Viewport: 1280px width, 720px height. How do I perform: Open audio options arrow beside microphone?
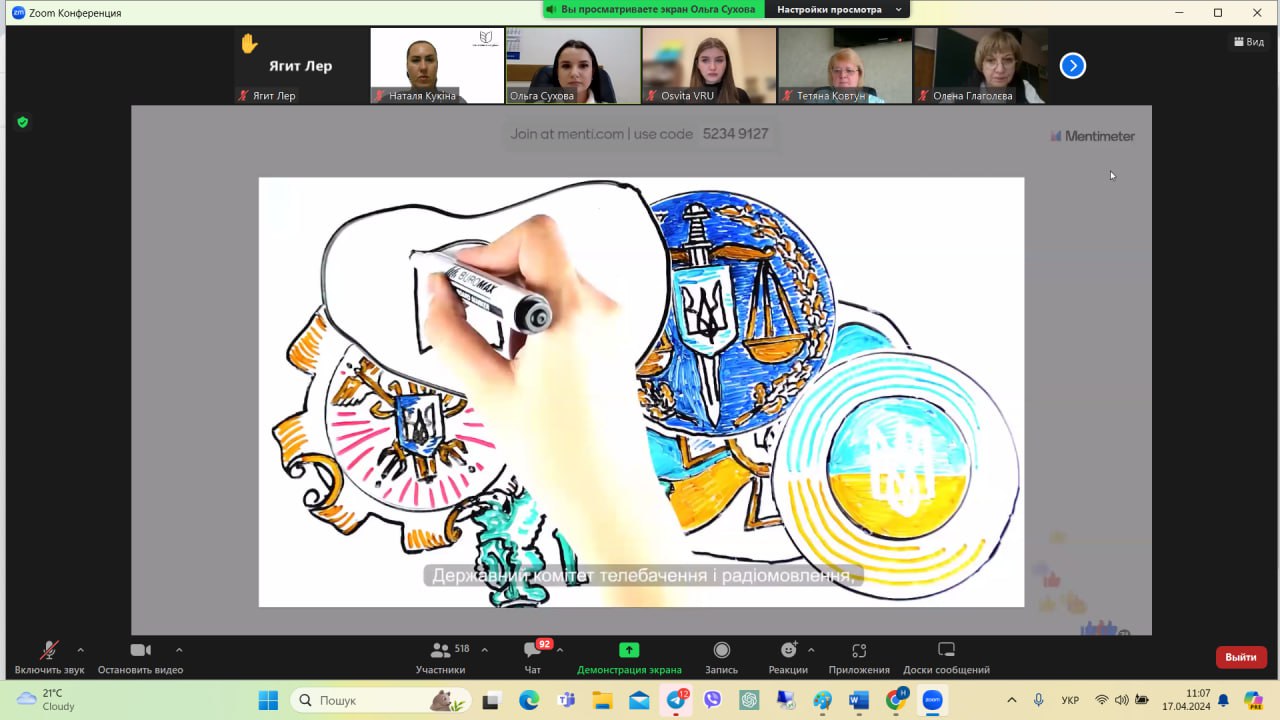[x=80, y=650]
